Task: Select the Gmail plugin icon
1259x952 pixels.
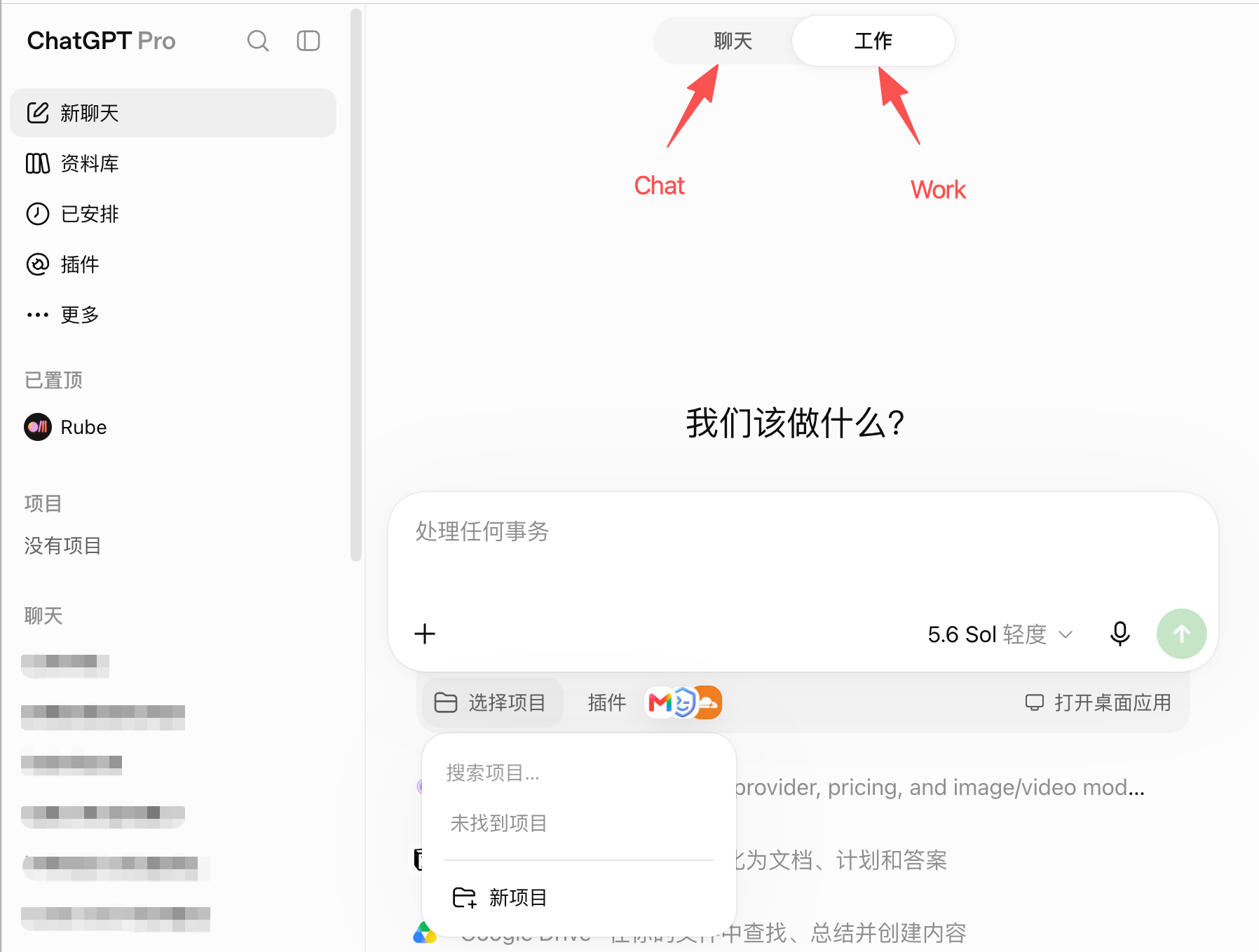Action: click(660, 702)
